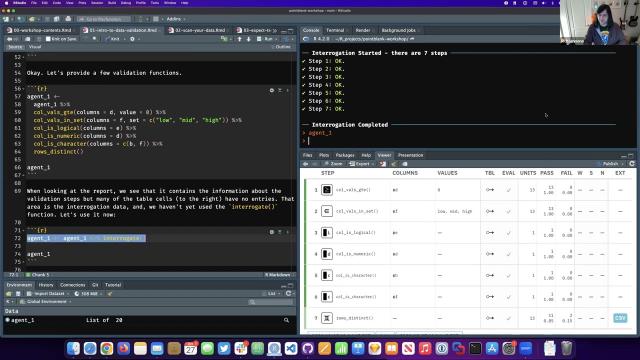Switch to the Plots tab

(324, 155)
